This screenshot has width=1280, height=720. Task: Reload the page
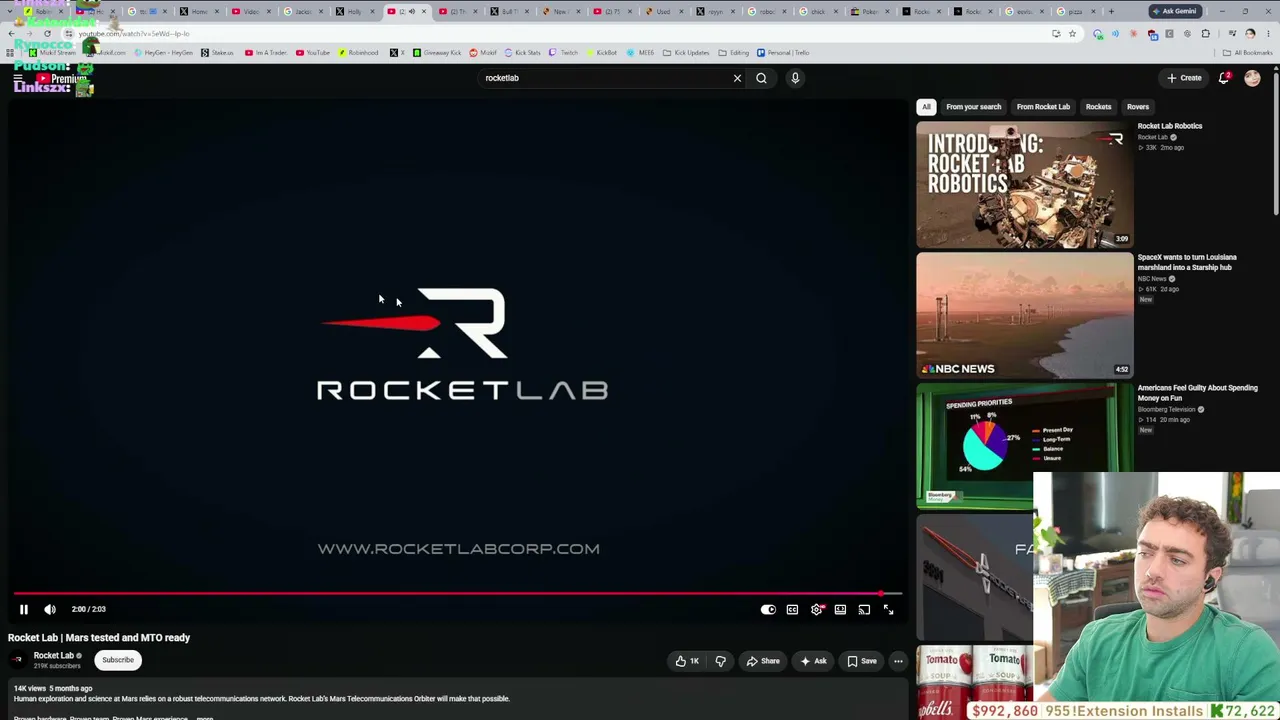tap(47, 34)
